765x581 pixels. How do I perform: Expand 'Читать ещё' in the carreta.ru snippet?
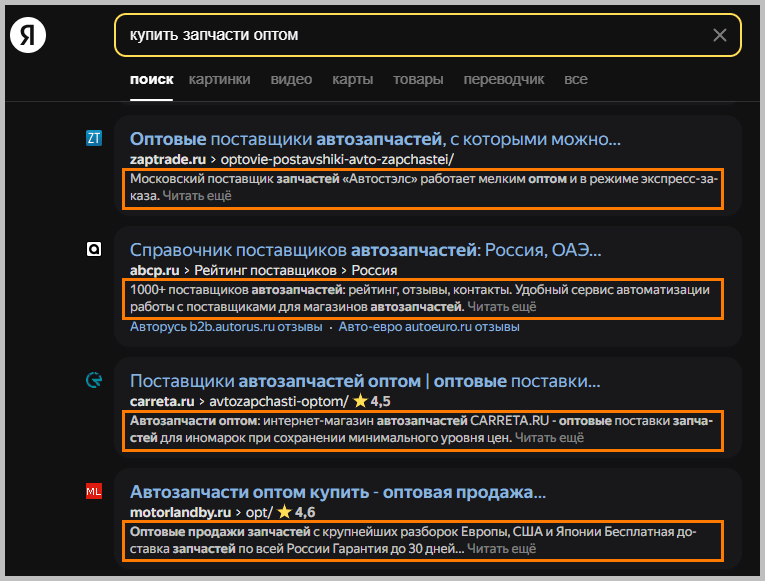[549, 438]
